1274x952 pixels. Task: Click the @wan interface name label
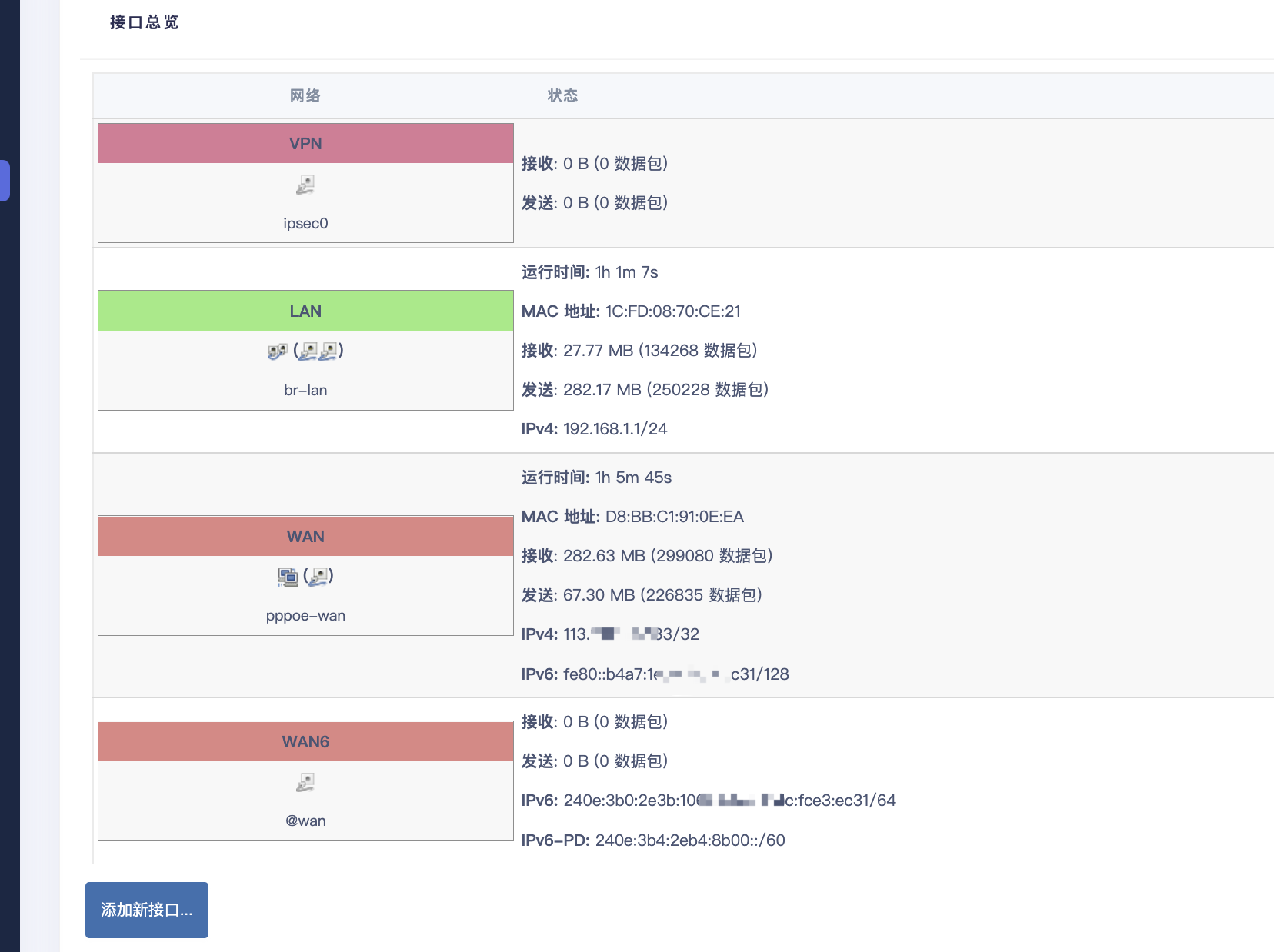(305, 821)
